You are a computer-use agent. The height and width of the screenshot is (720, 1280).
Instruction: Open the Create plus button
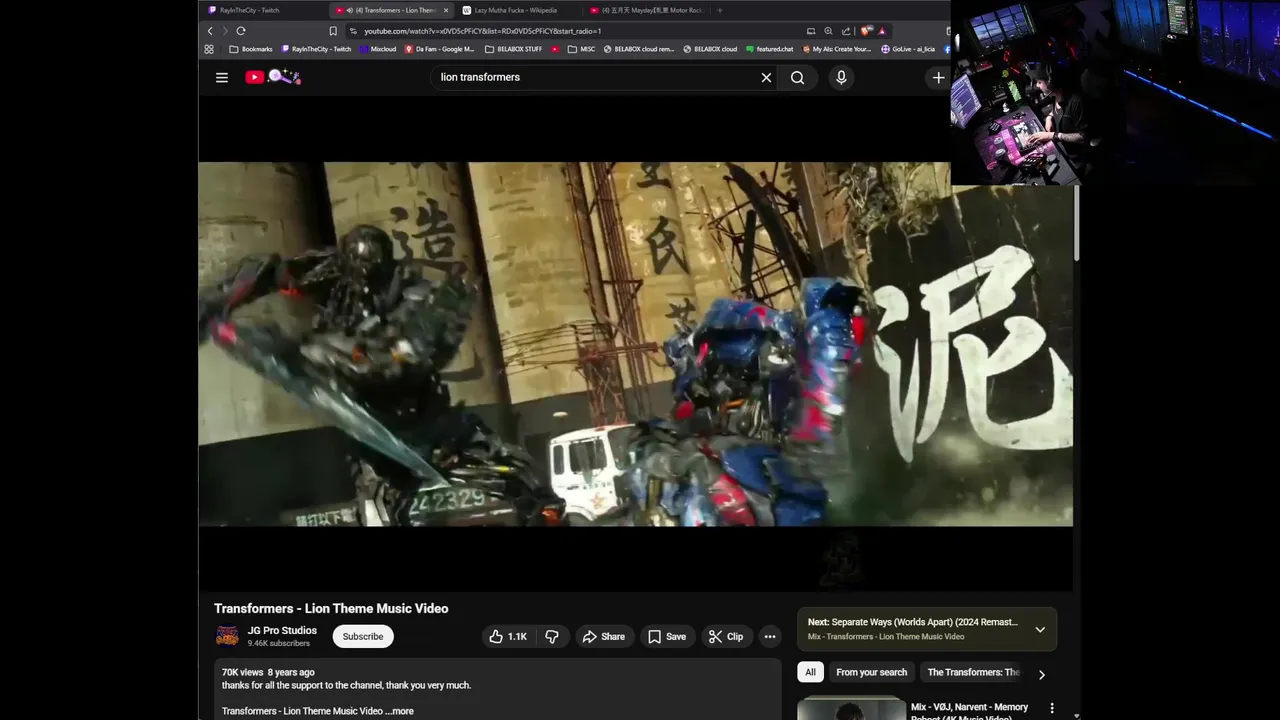click(938, 77)
